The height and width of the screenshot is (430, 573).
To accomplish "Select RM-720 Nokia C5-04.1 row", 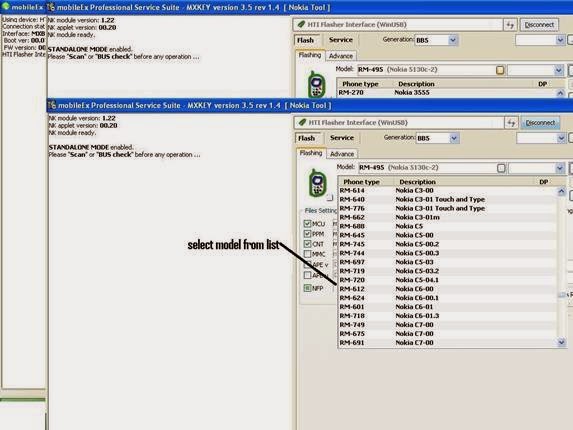I will coord(447,280).
